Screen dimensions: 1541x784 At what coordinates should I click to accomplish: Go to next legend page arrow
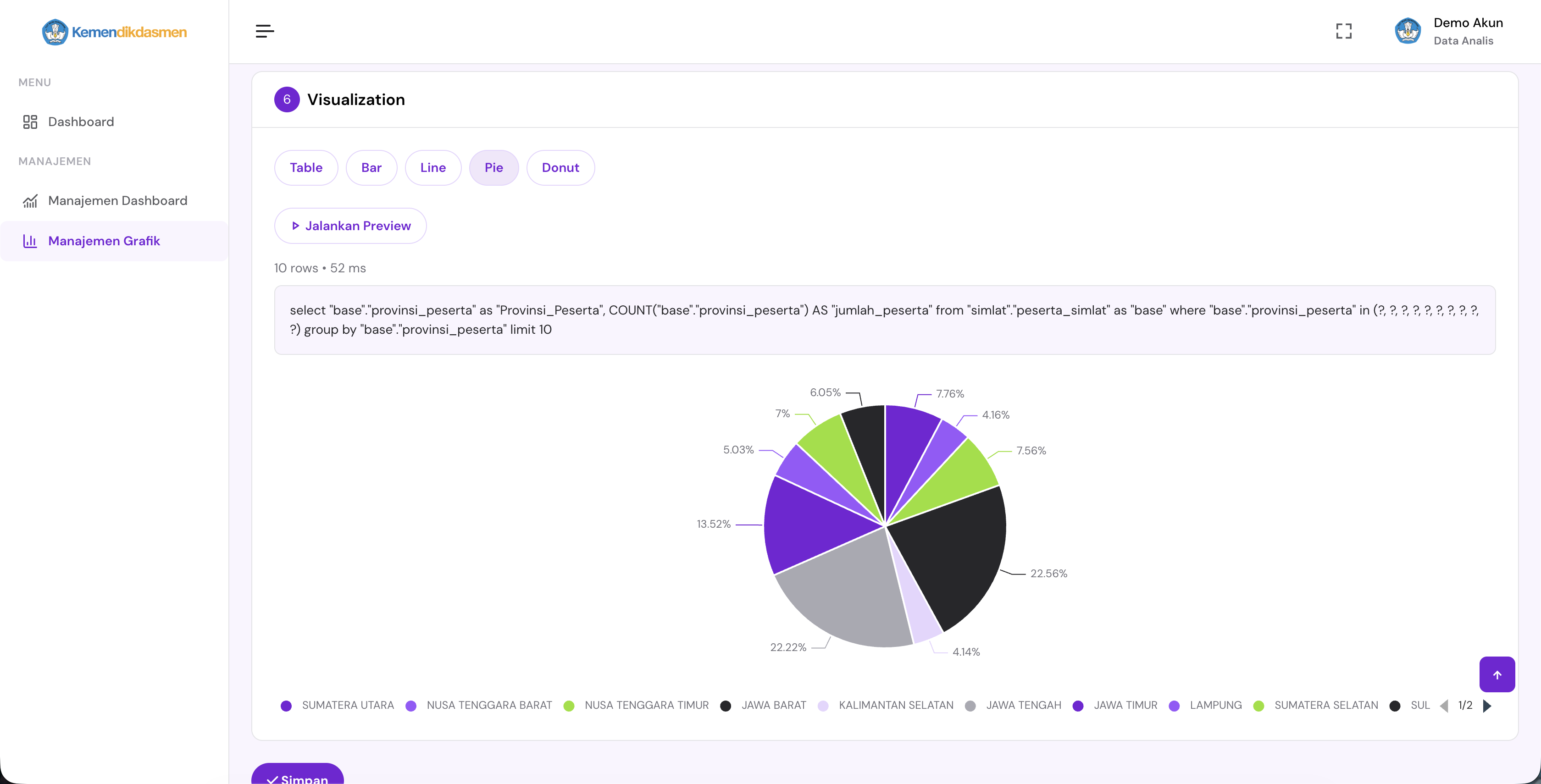click(1487, 706)
